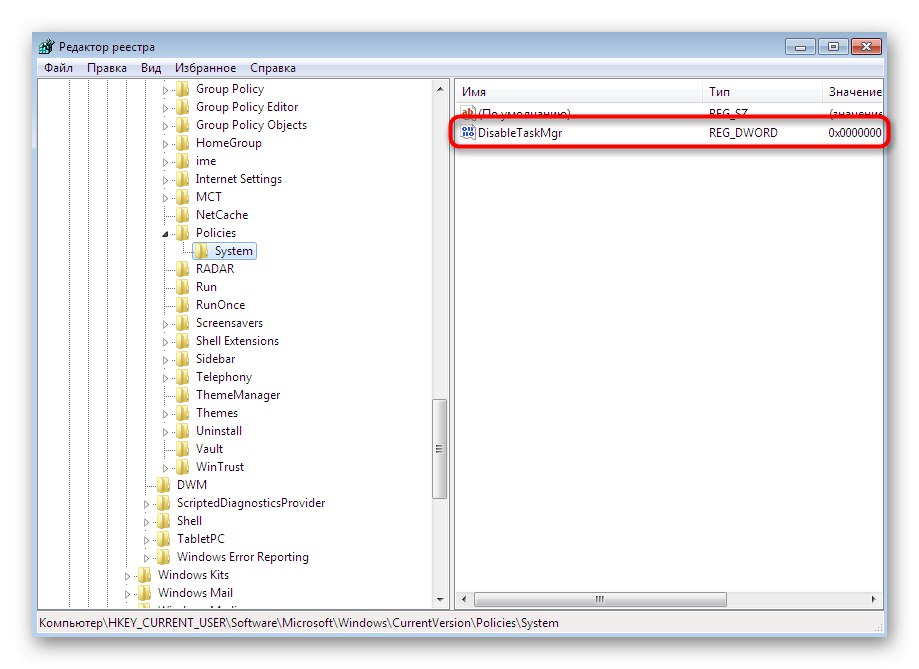The width and height of the screenshot is (919, 669).
Task: Select the Themes key
Action: click(217, 413)
